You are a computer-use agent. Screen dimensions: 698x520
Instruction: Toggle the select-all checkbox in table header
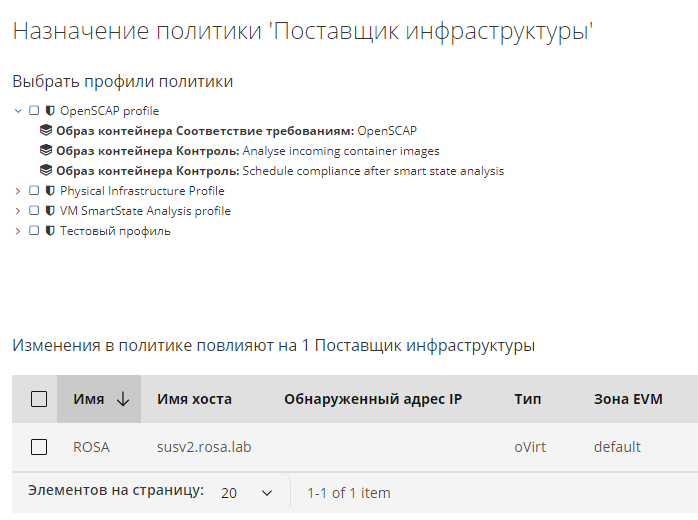coord(39,399)
